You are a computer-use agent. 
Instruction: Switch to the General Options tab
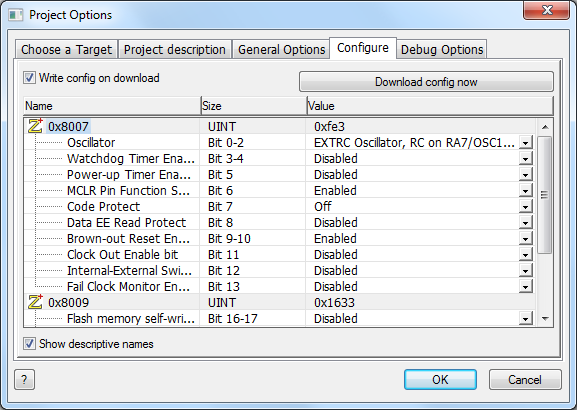pyautogui.click(x=282, y=49)
